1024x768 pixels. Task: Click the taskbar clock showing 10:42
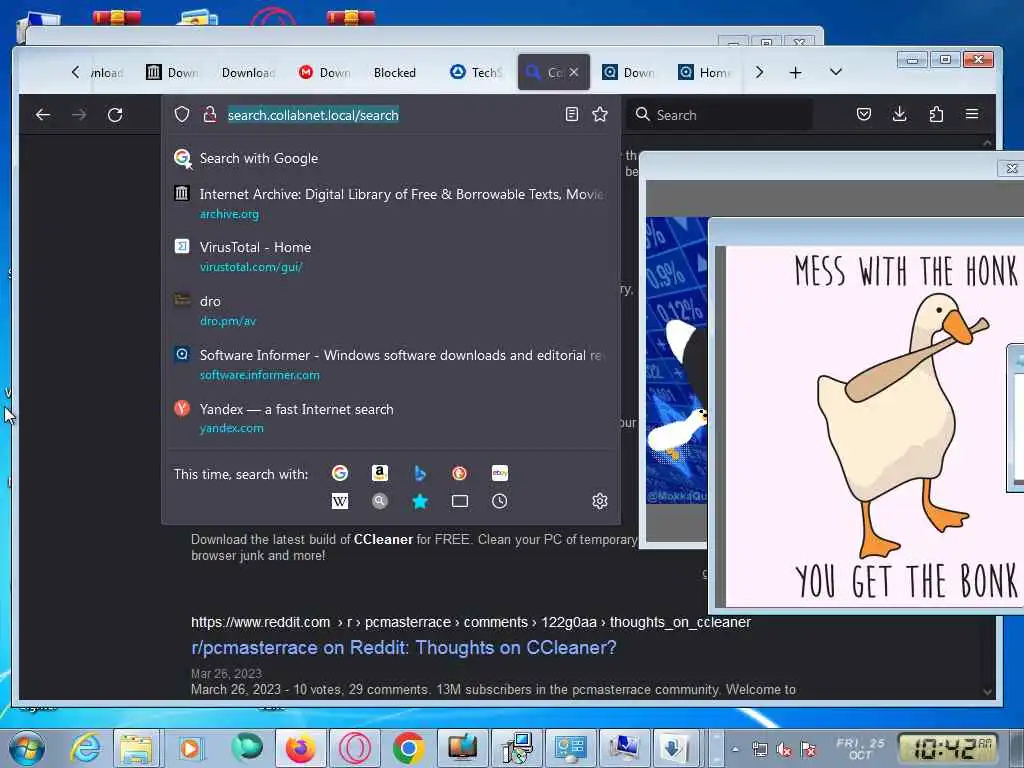(948, 748)
